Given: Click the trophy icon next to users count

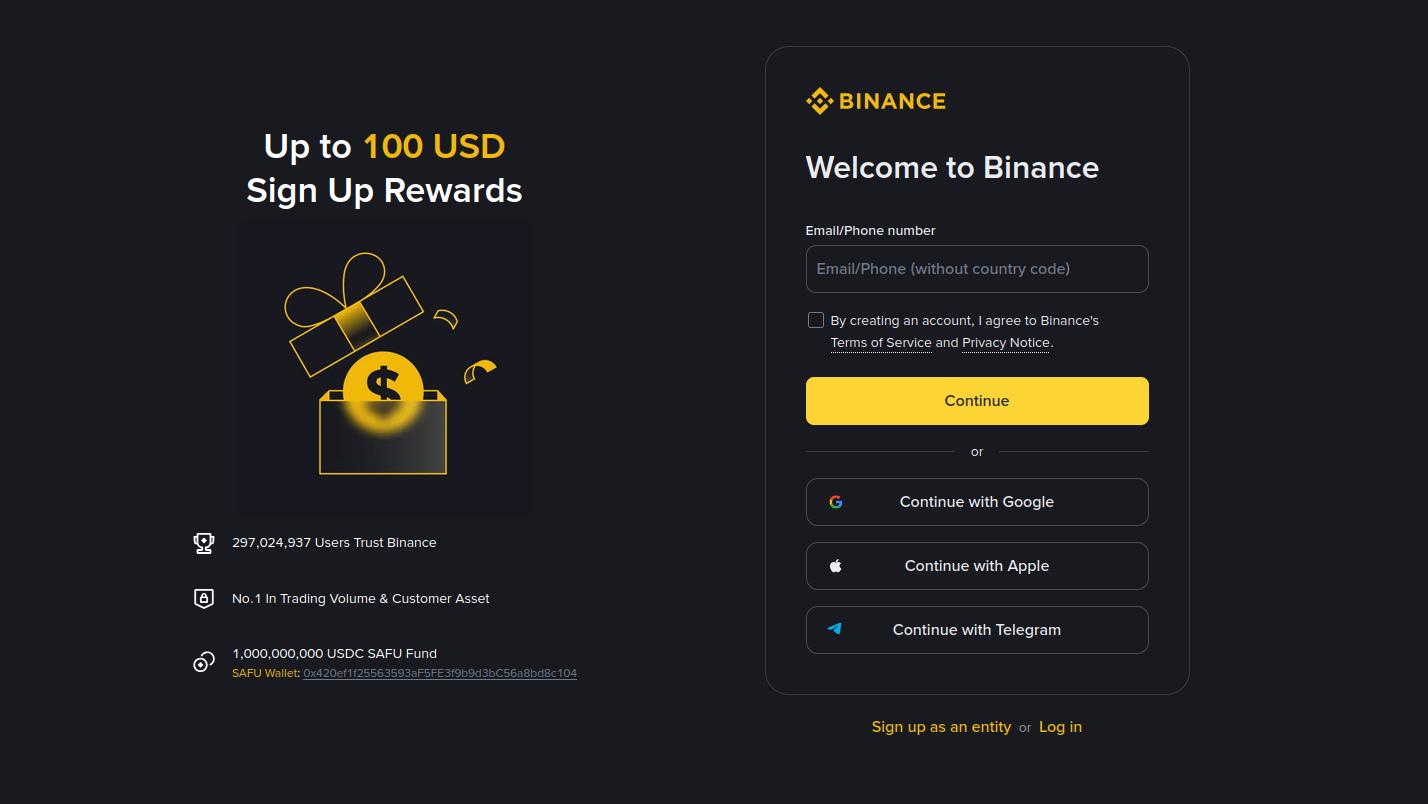Looking at the screenshot, I should [x=204, y=543].
